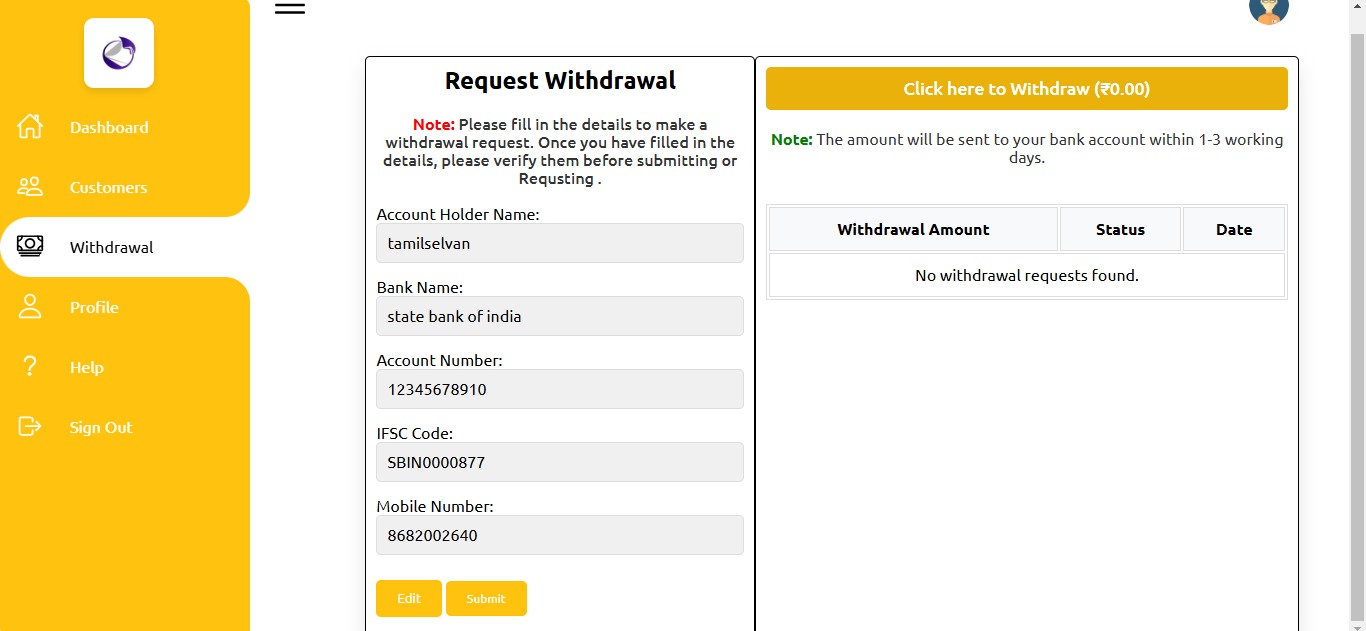Viewport: 1366px width, 631px height.
Task: Click the Help question mark icon
Action: pyautogui.click(x=30, y=367)
